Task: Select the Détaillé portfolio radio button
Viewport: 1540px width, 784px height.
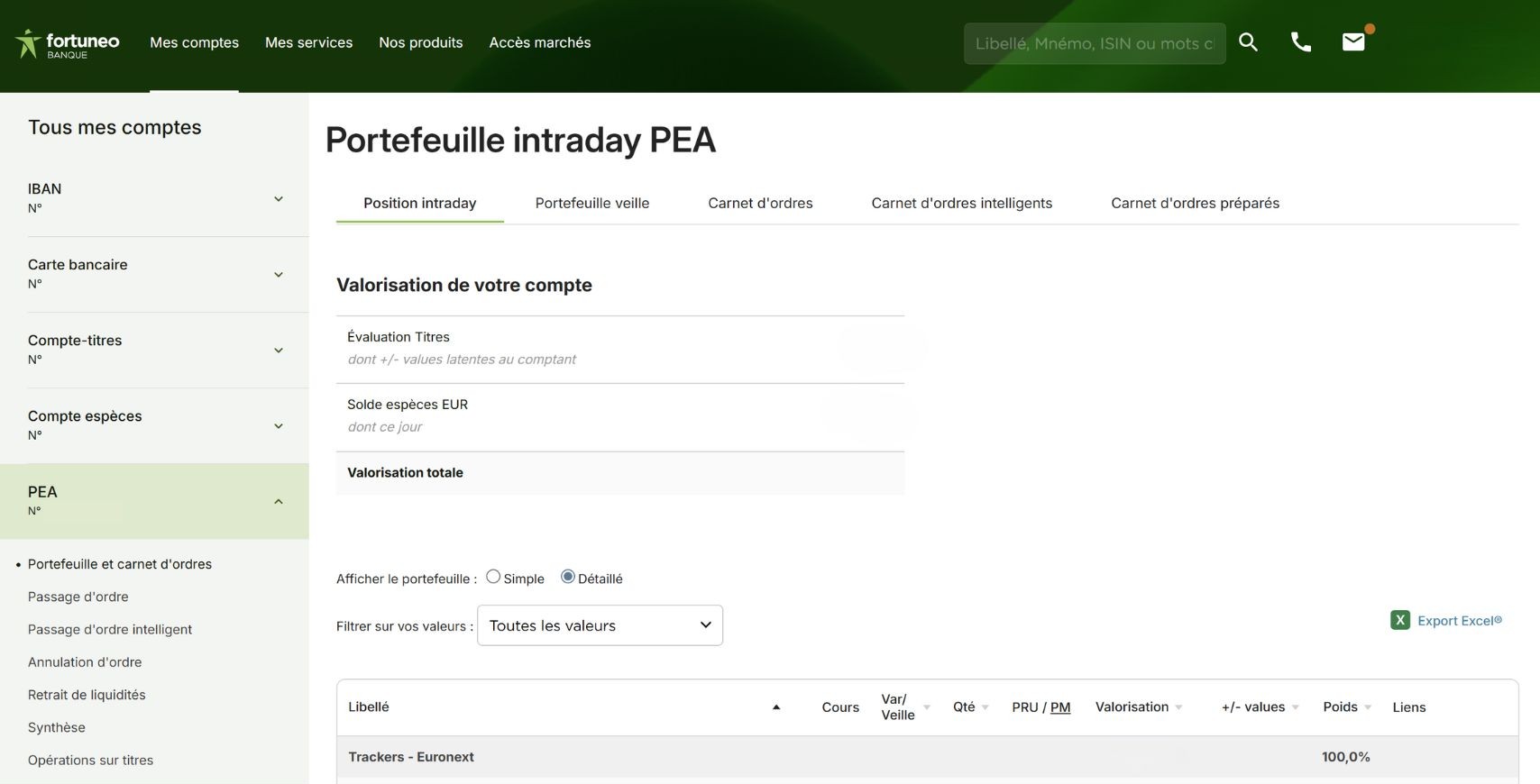Action: pyautogui.click(x=568, y=577)
